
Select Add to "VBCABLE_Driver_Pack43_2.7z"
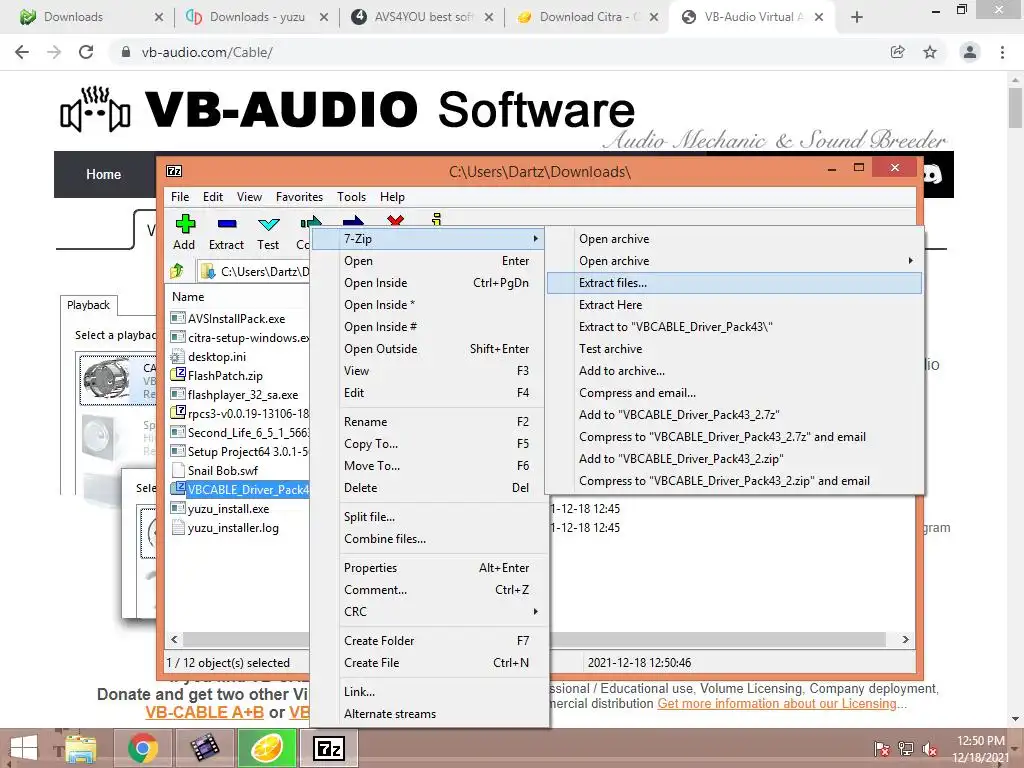click(734, 415)
